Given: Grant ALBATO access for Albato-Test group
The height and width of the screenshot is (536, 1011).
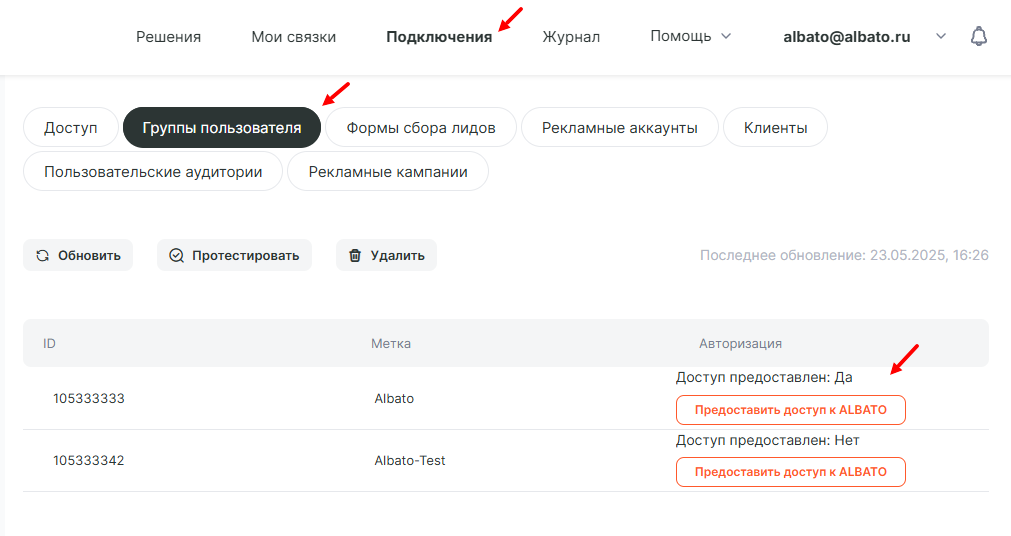Looking at the screenshot, I should [x=790, y=472].
